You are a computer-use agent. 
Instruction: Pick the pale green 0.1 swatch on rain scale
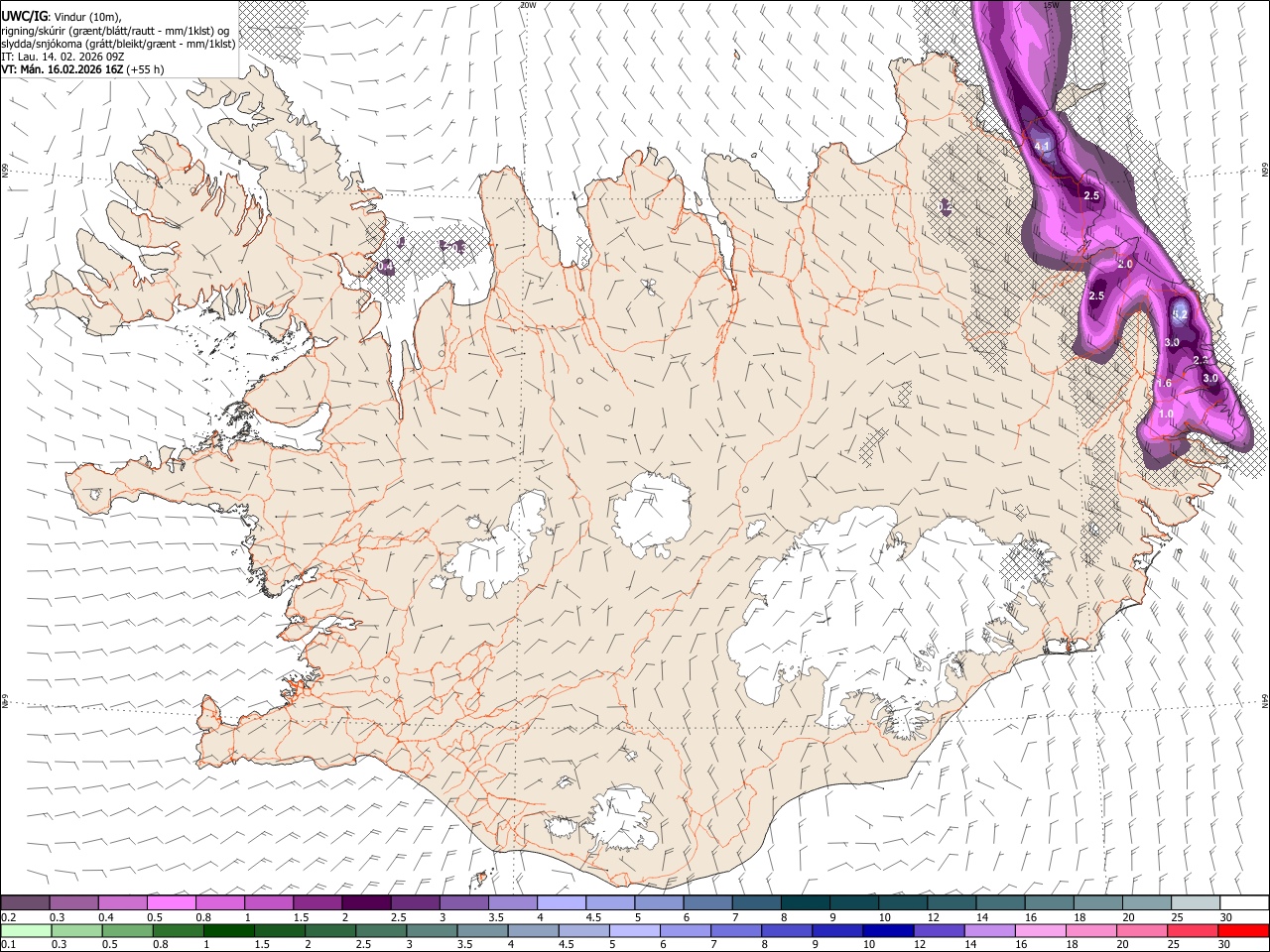(26, 930)
